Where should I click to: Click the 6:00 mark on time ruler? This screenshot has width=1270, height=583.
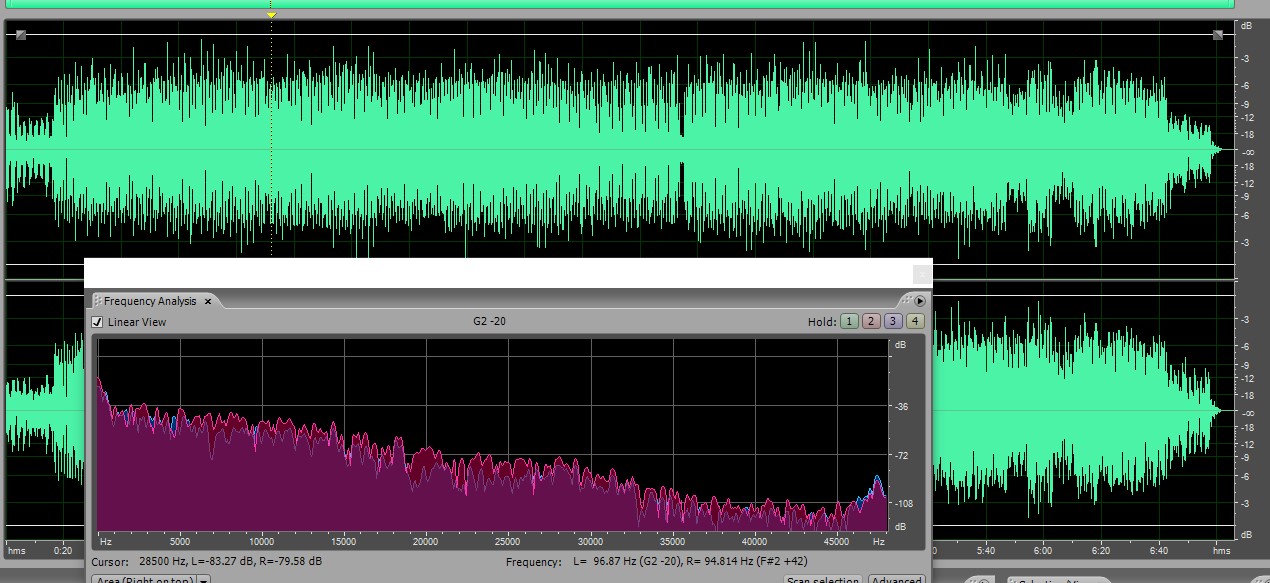[x=1043, y=551]
